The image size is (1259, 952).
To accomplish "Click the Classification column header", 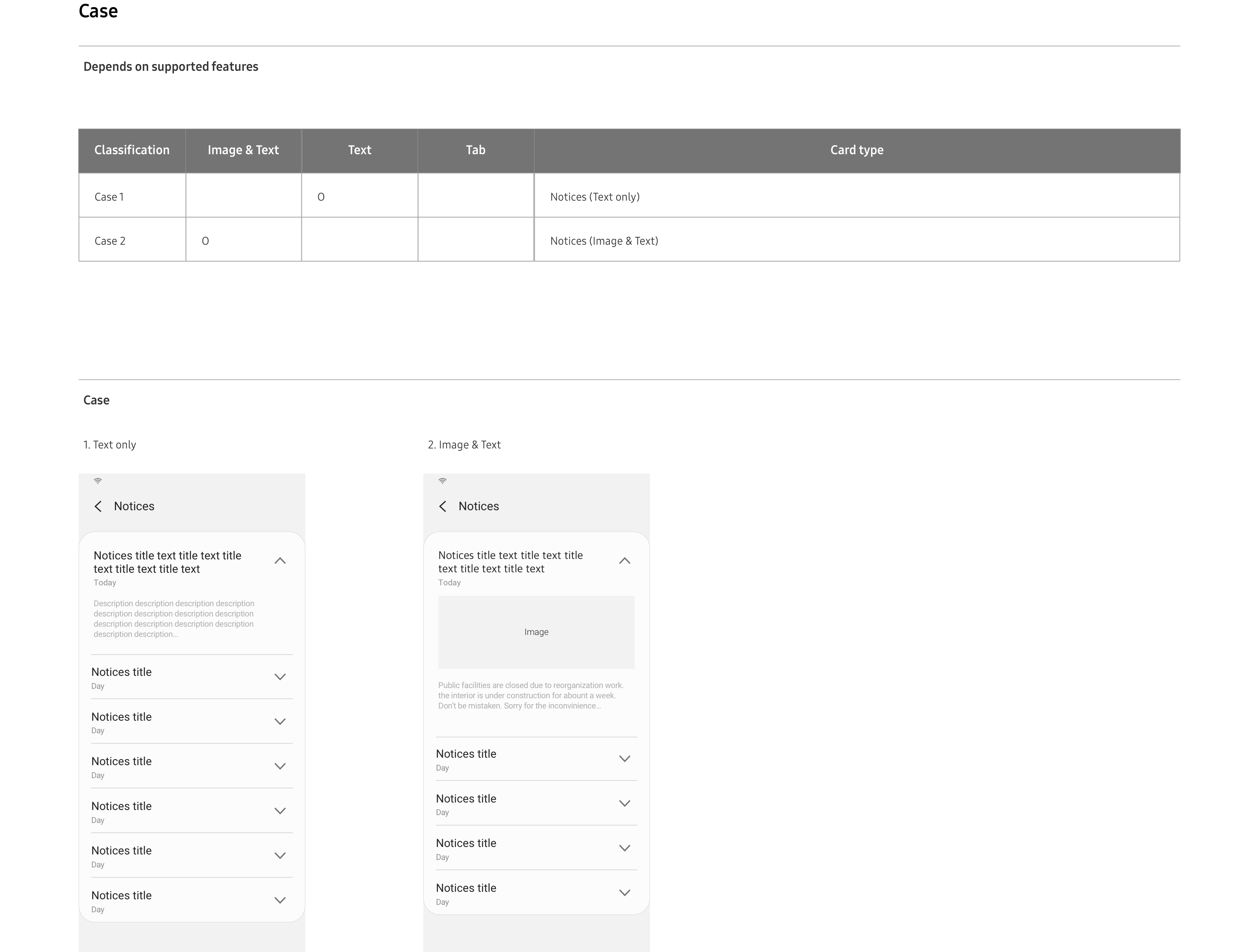I will tap(132, 150).
